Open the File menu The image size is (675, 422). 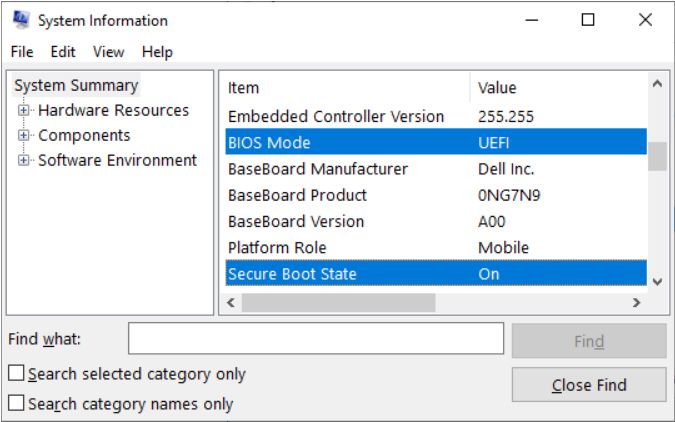click(x=21, y=52)
